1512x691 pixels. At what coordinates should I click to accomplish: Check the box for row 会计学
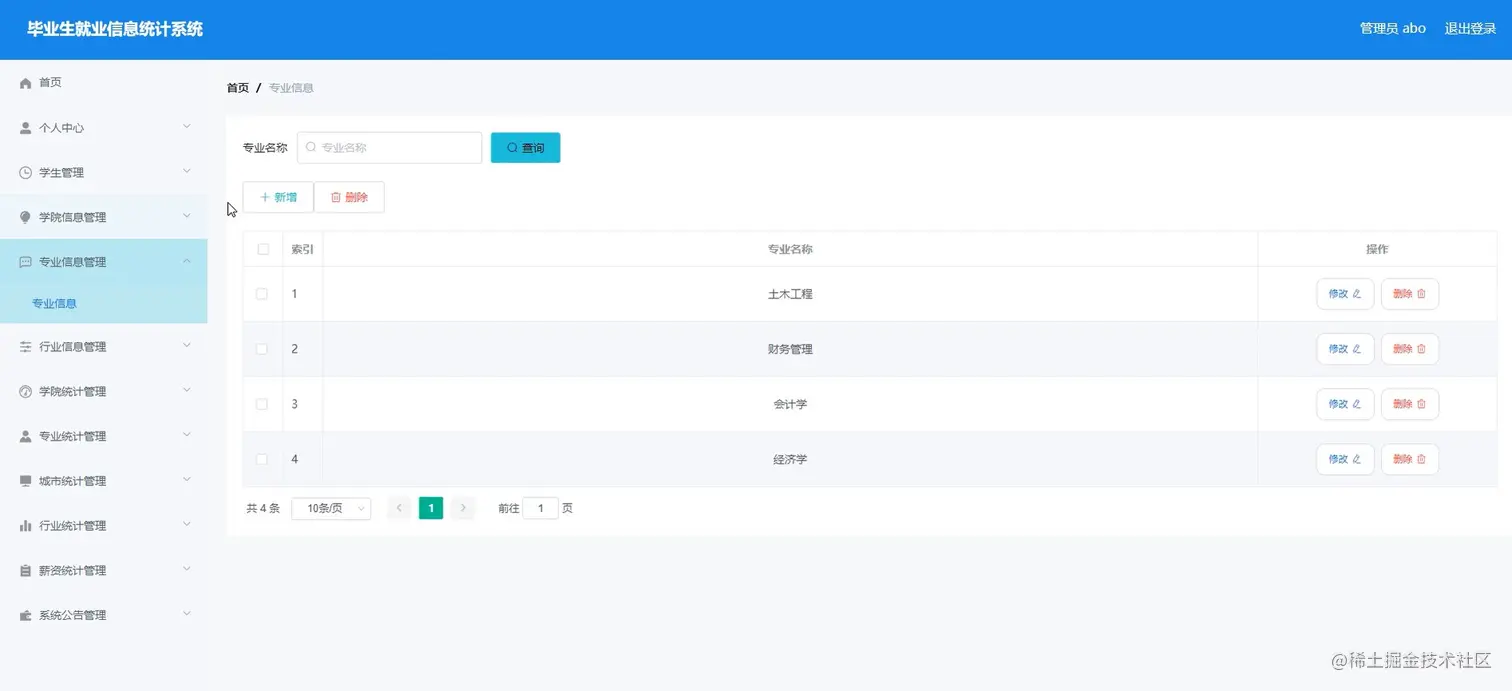point(262,404)
